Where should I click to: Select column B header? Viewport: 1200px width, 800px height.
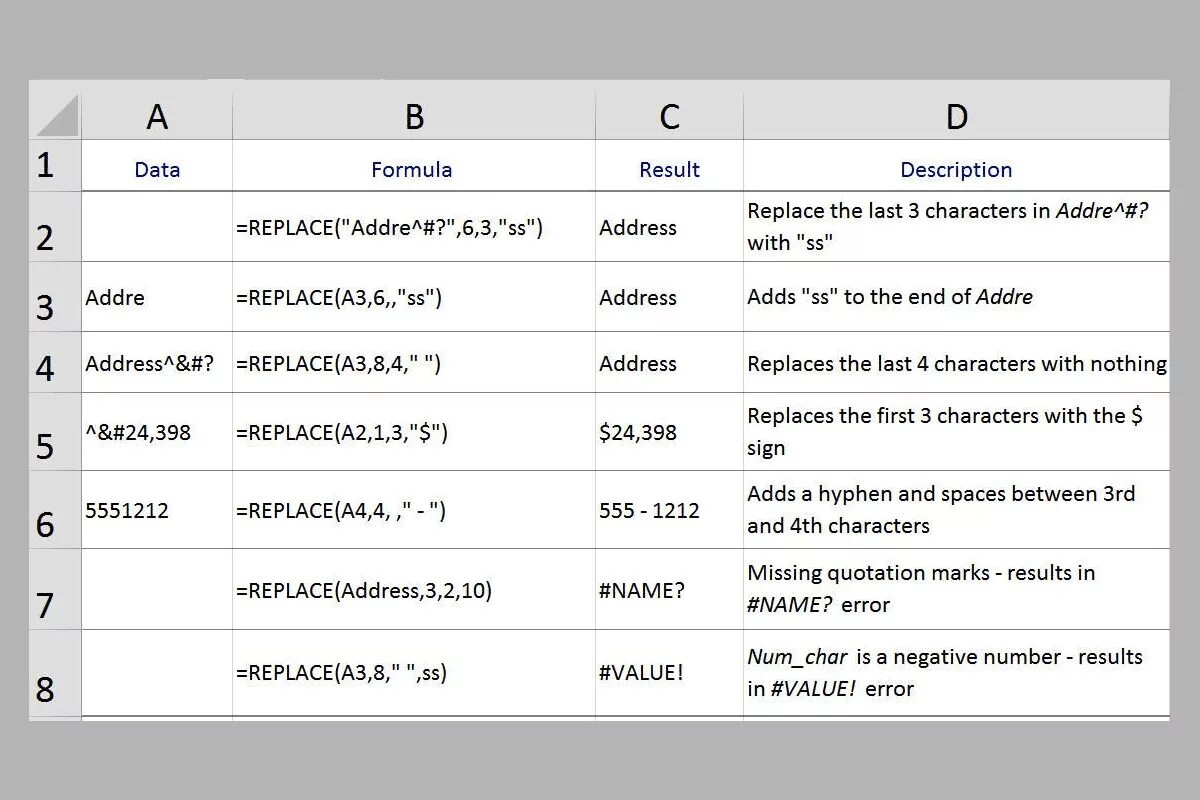coord(414,116)
